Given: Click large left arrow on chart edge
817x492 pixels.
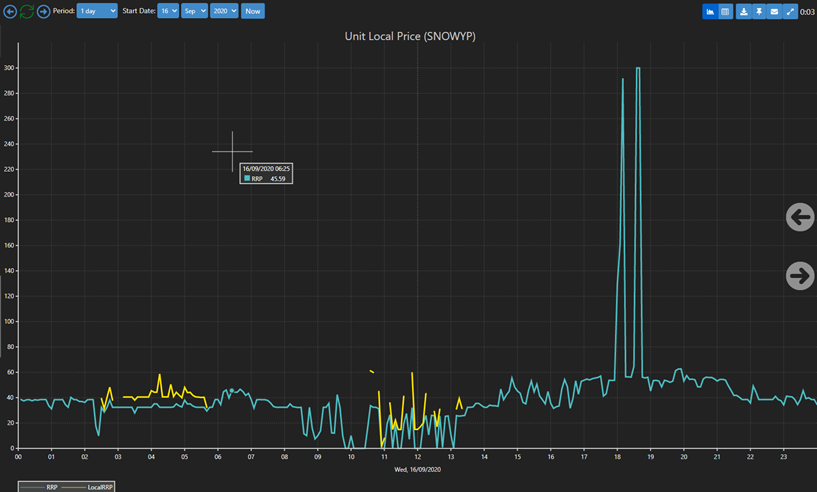Looking at the screenshot, I should 800,217.
